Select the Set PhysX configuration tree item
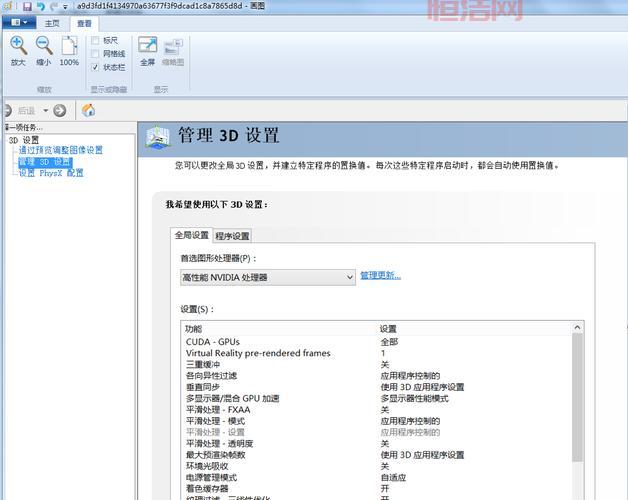The height and width of the screenshot is (500, 628). (50, 172)
